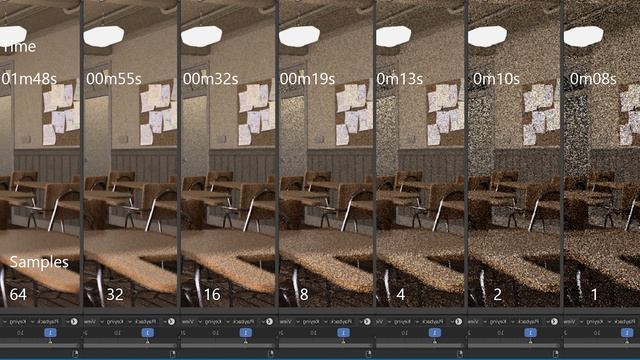Click the timeline editor-type clock icon under the 32-sample render
The height and width of the screenshot is (360, 640).
(171, 322)
